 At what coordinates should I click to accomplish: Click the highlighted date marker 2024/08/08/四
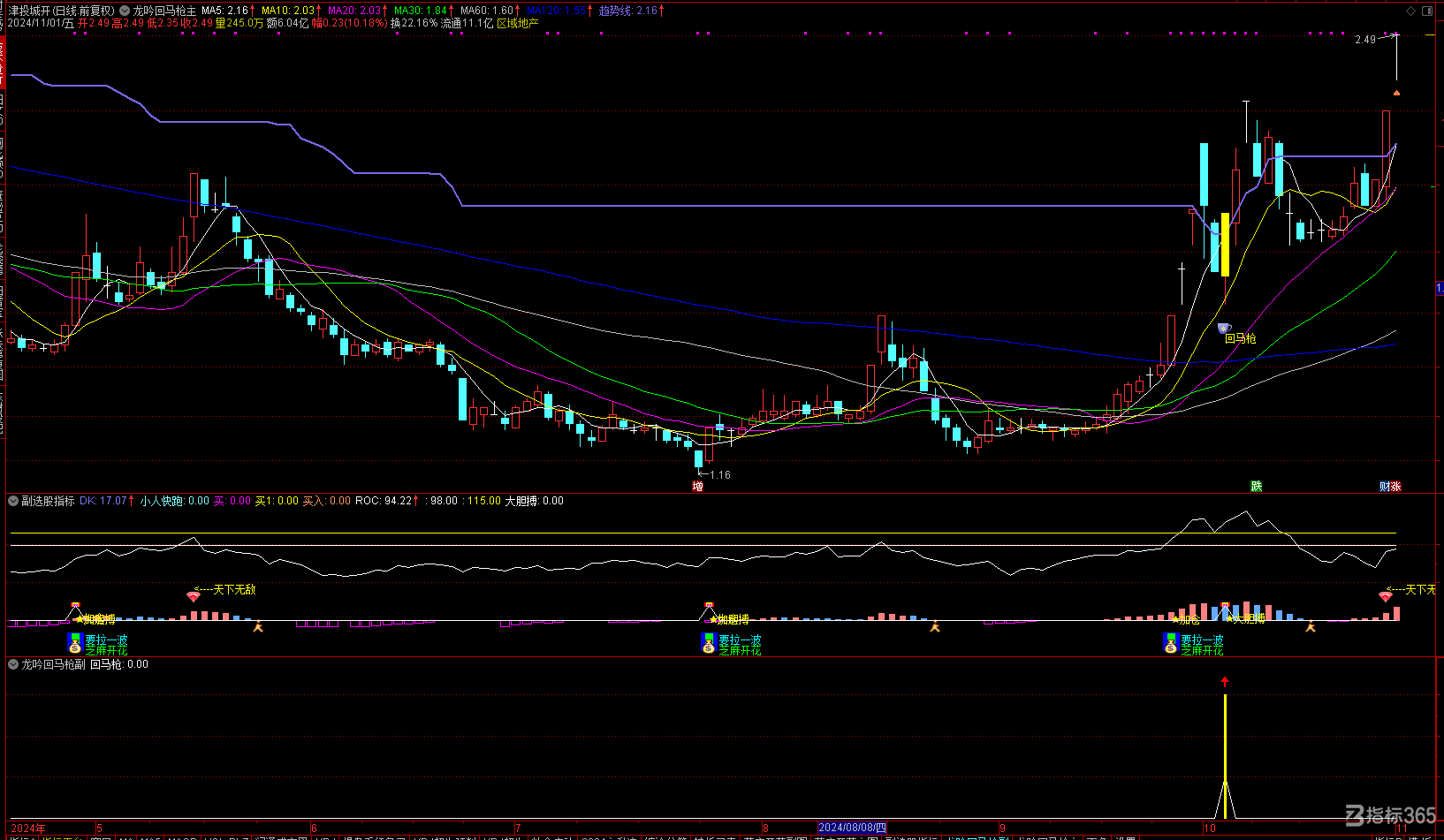pyautogui.click(x=852, y=829)
